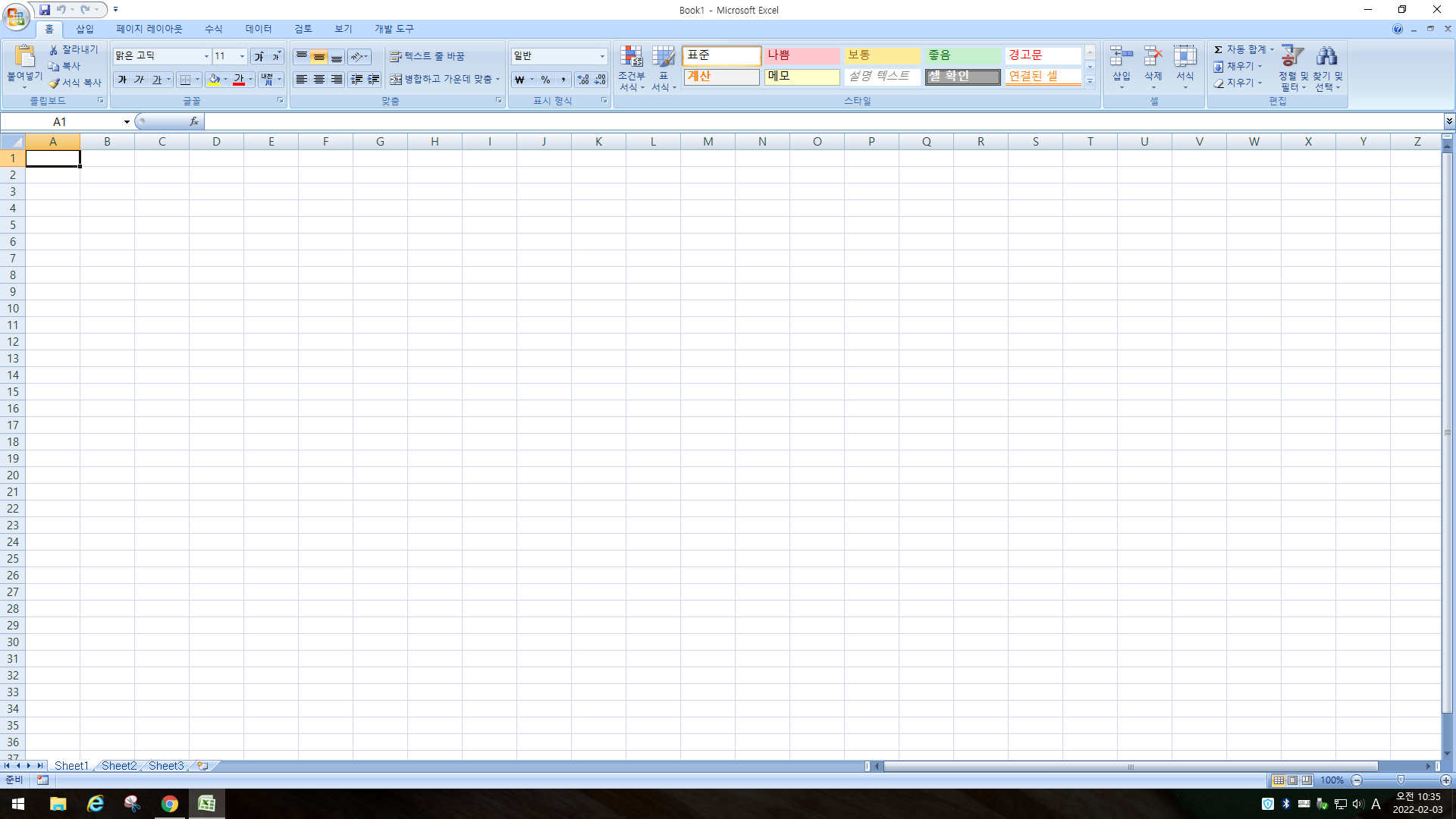Screen dimensions: 1456x819
Task: Select column header D
Action: (x=216, y=142)
